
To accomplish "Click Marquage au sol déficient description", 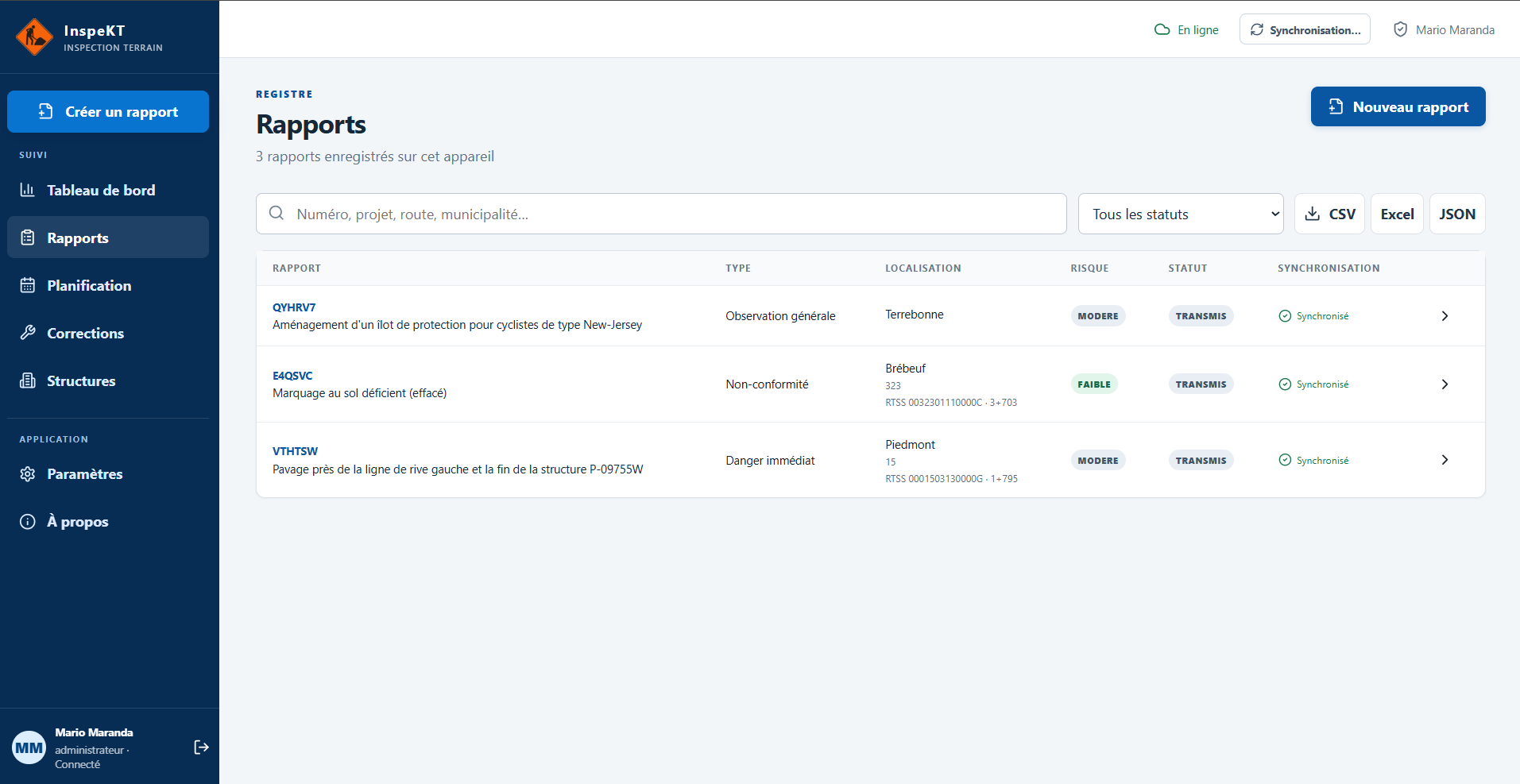I will point(359,393).
